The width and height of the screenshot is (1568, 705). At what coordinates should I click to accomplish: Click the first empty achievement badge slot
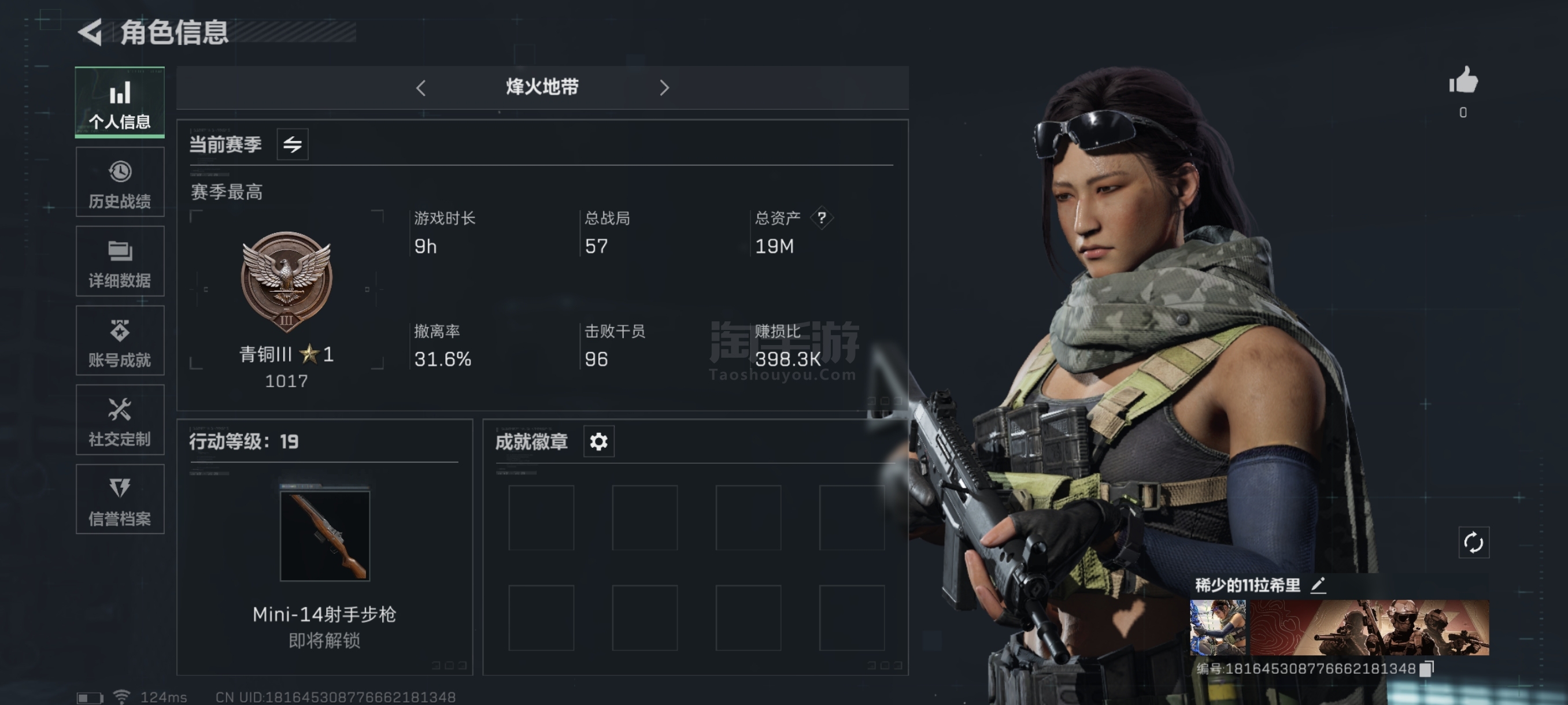[x=541, y=518]
